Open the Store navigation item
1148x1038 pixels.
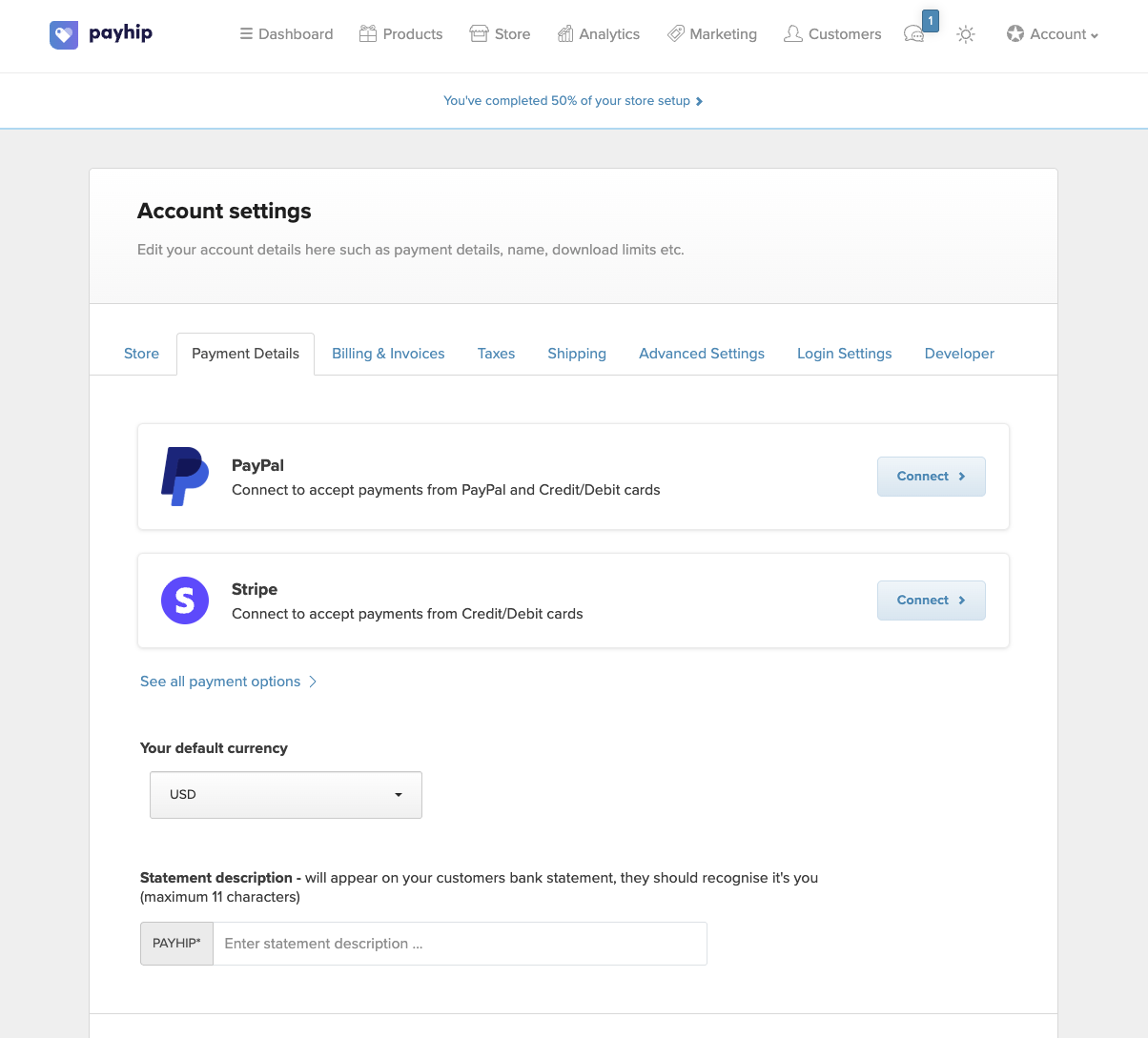(500, 34)
